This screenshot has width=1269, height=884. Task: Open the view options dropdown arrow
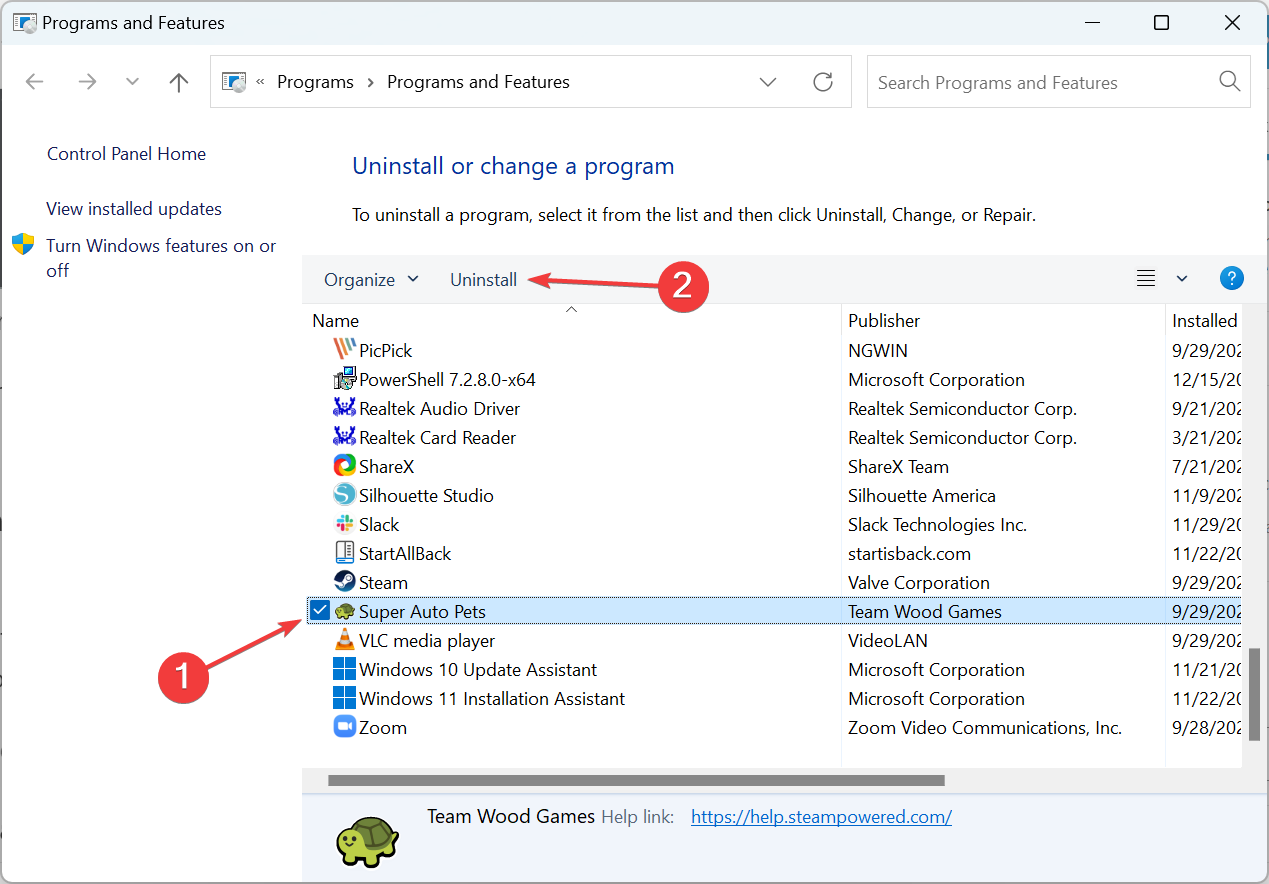tap(1182, 279)
